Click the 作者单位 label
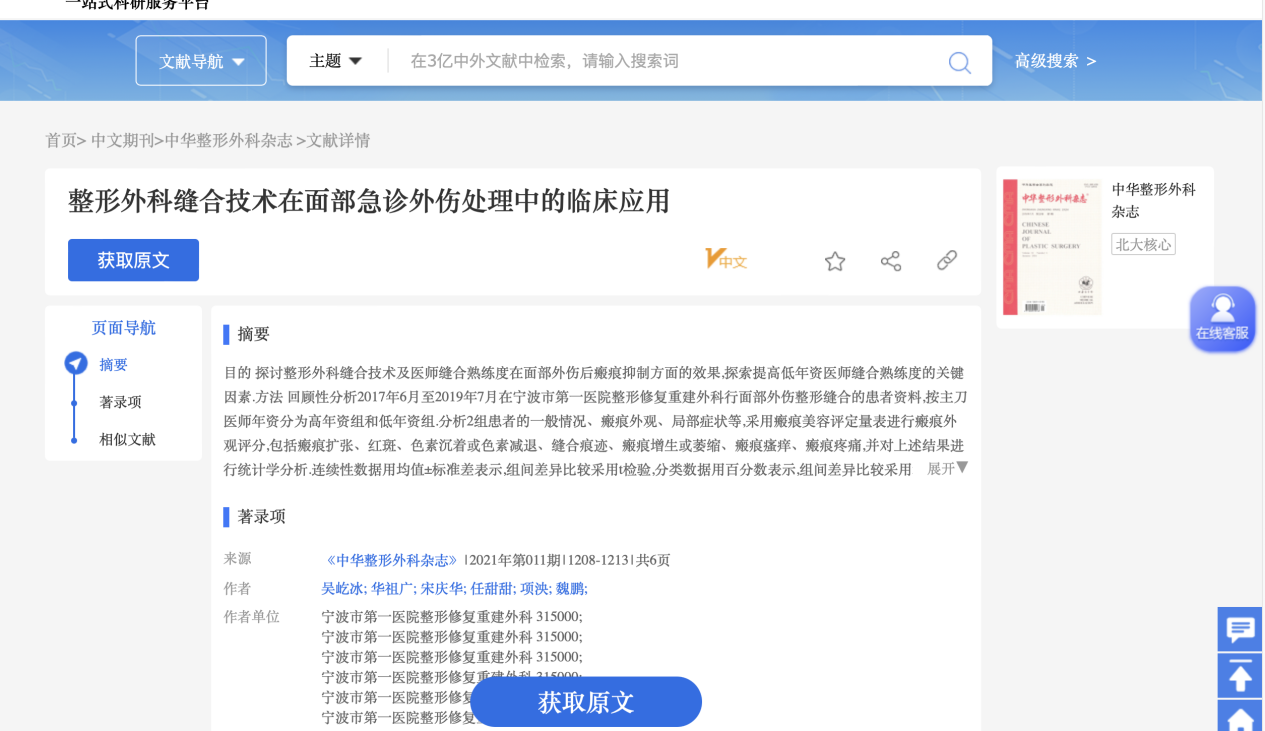 [x=252, y=616]
